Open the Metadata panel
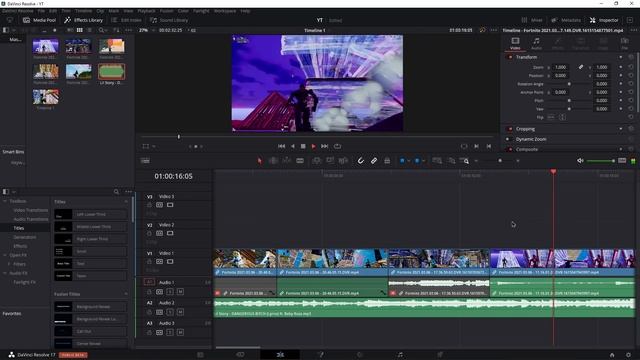This screenshot has width=640, height=360. click(566, 20)
